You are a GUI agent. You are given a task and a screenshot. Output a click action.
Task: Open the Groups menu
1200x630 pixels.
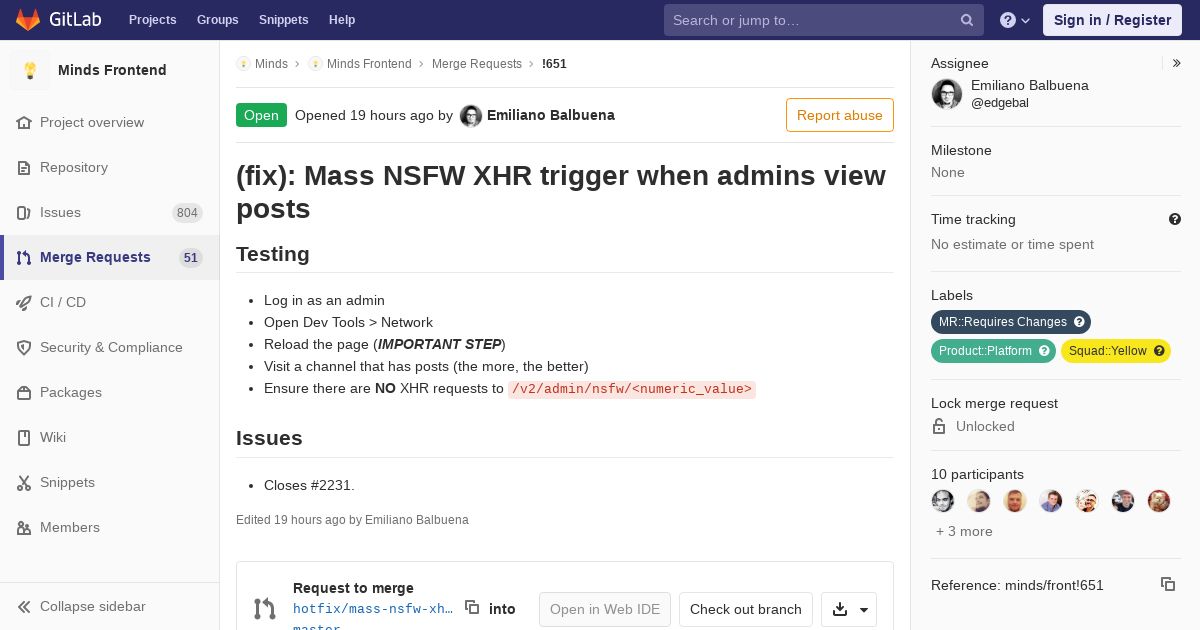[x=218, y=20]
